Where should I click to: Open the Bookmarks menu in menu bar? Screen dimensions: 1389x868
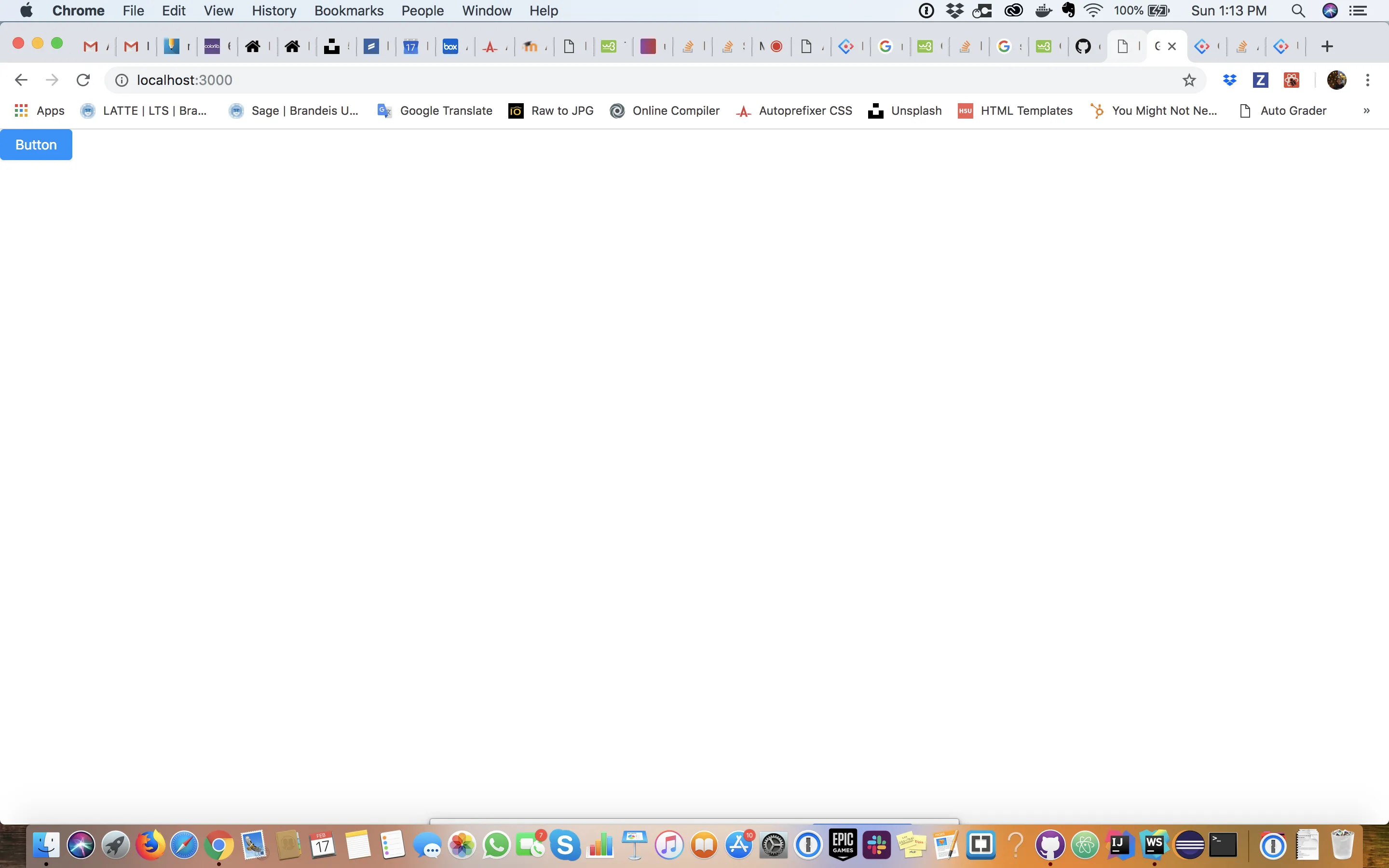pyautogui.click(x=348, y=10)
